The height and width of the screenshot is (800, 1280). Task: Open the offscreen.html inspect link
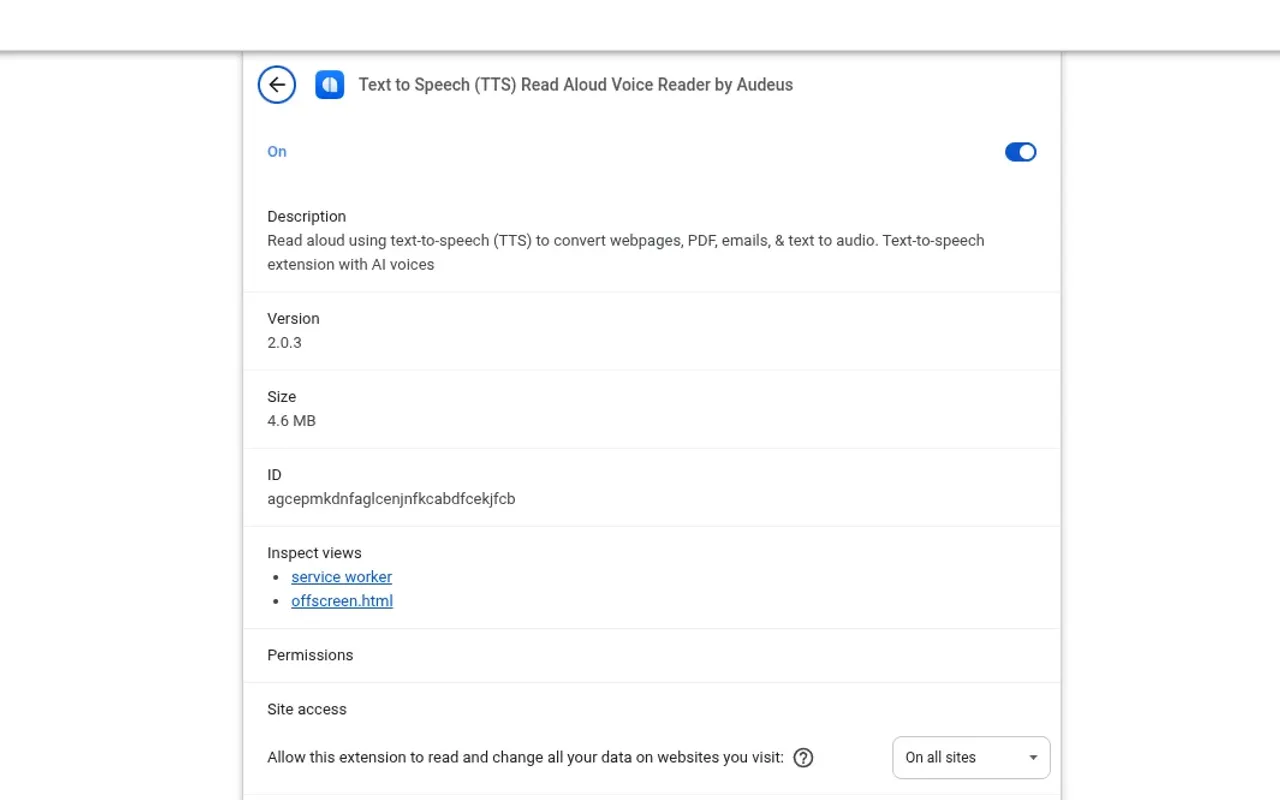342,601
